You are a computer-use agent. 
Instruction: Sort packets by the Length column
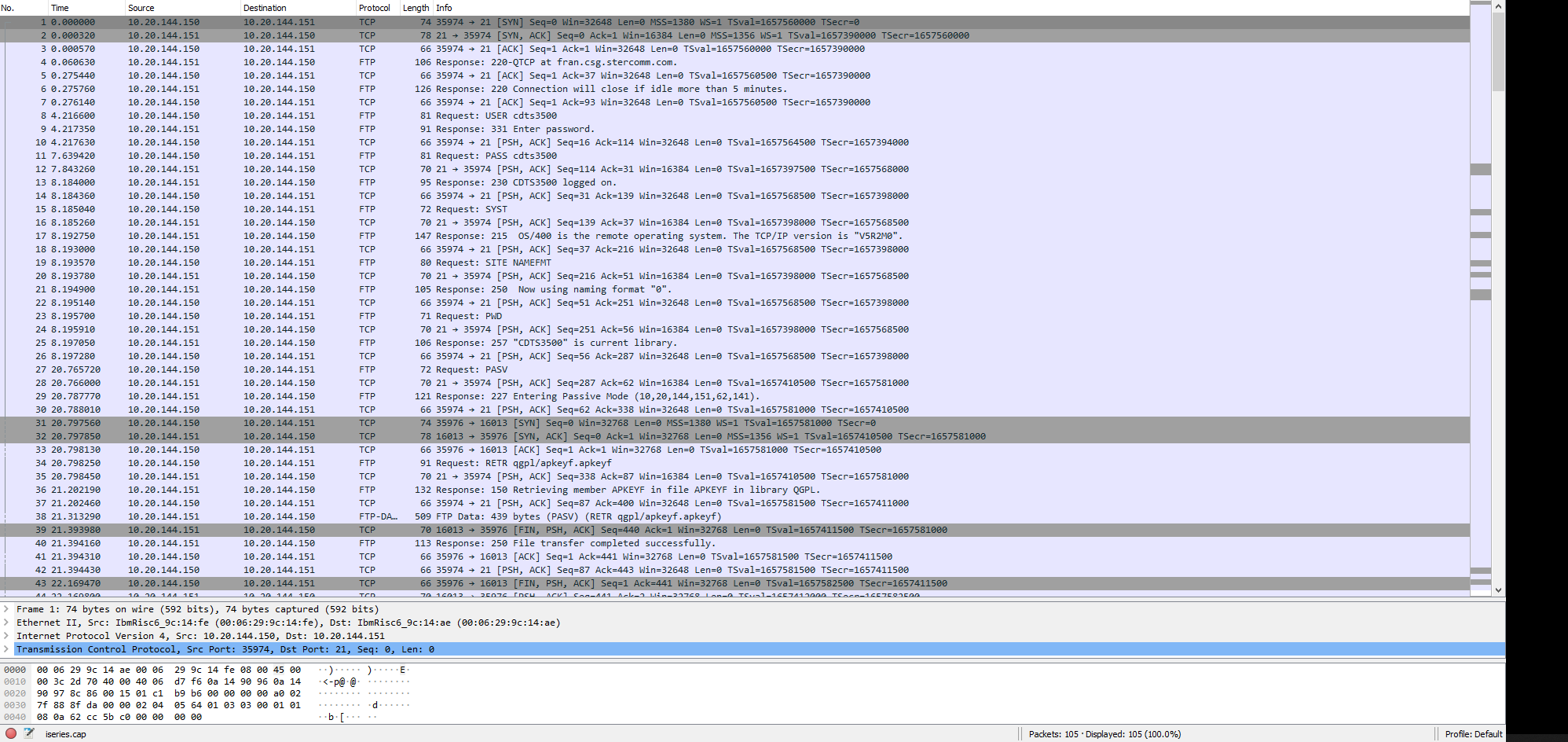(x=416, y=8)
